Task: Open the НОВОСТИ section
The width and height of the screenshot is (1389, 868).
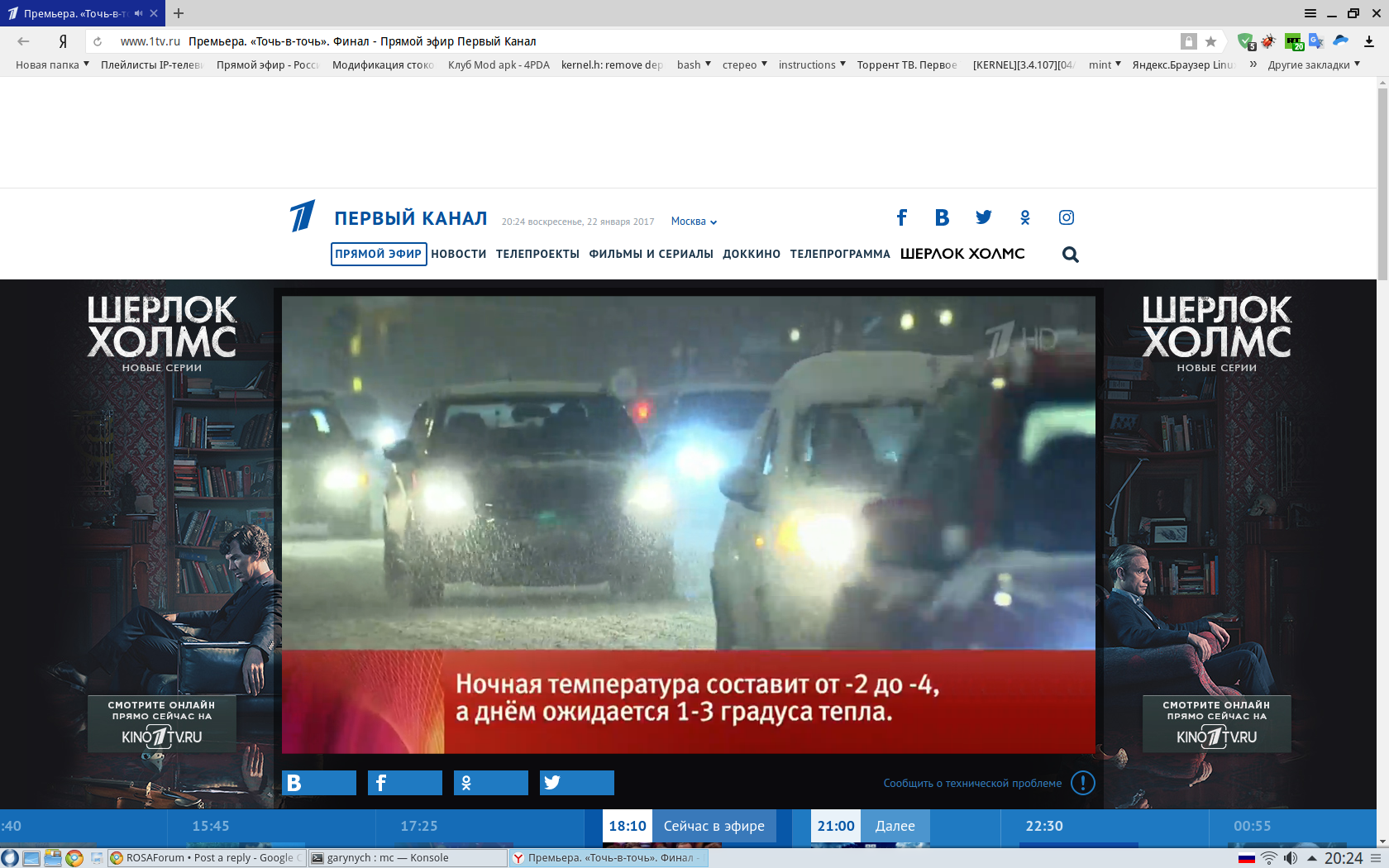Action: click(459, 254)
